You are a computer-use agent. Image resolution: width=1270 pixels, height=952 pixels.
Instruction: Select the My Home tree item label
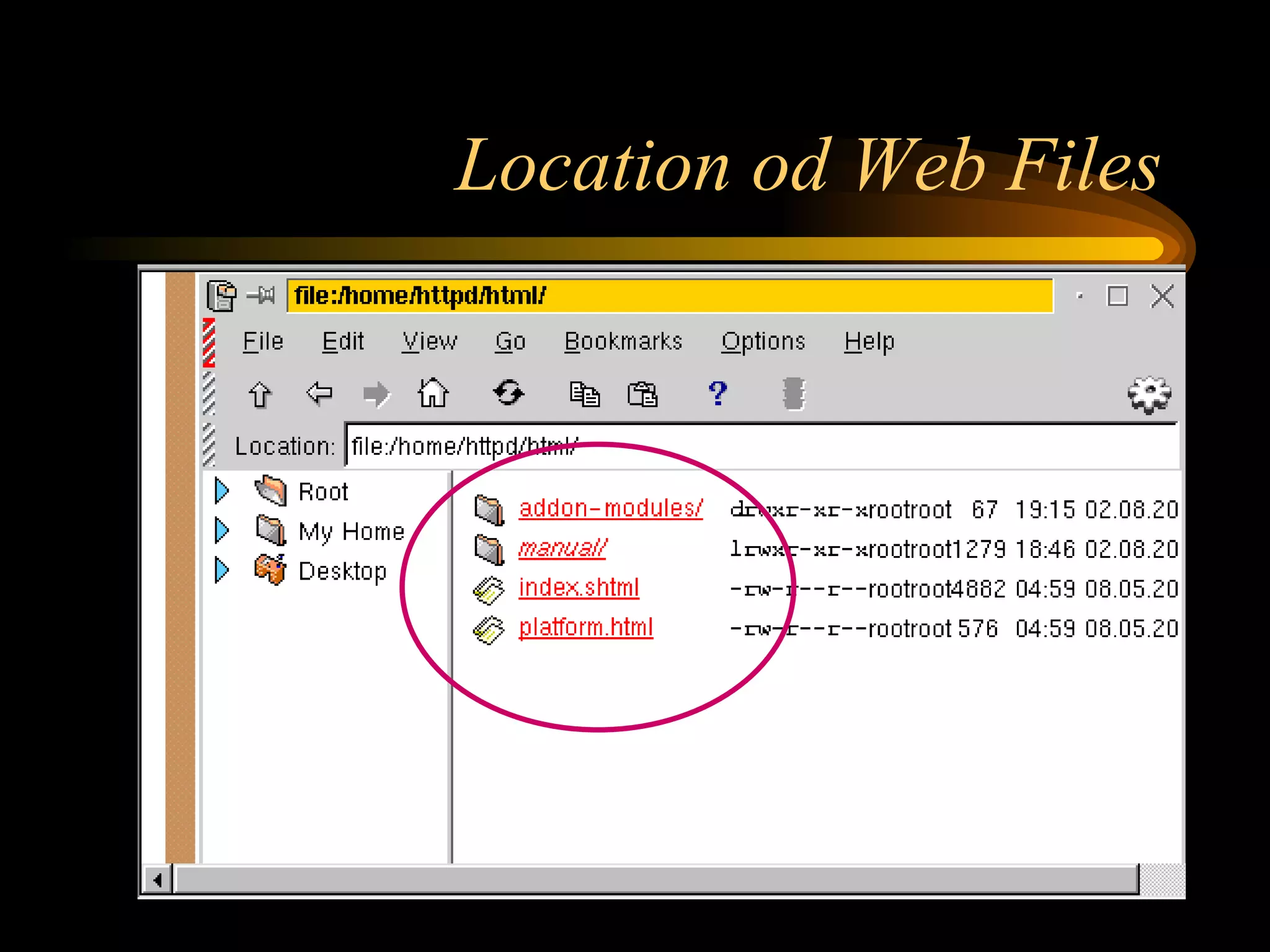(352, 532)
